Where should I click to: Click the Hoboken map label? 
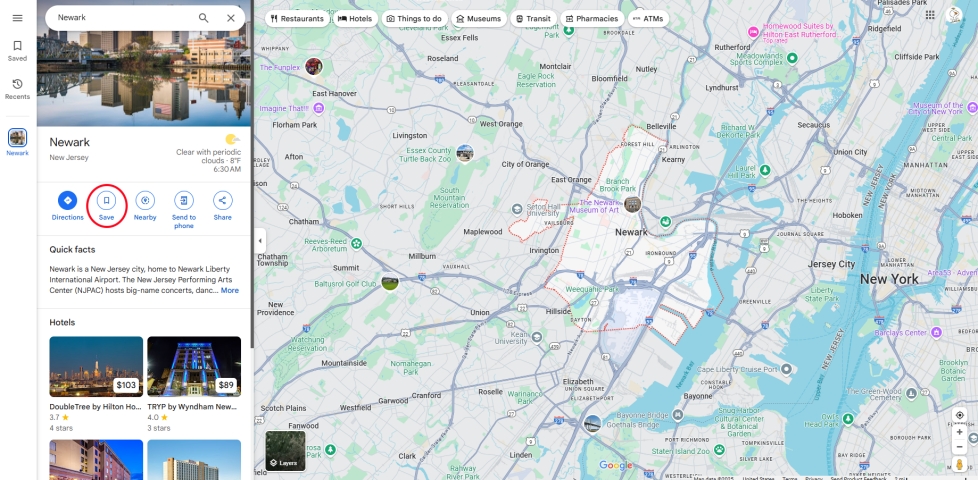point(848,215)
